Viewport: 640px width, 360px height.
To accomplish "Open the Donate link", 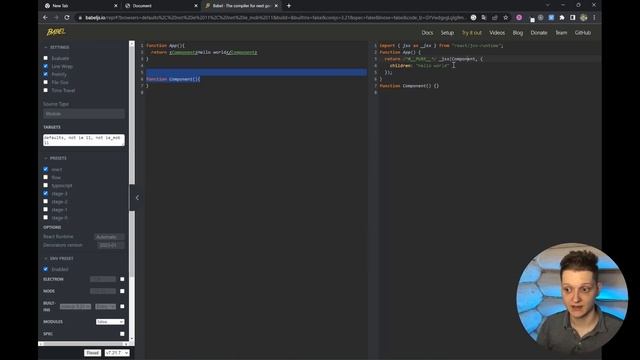I will tap(539, 33).
